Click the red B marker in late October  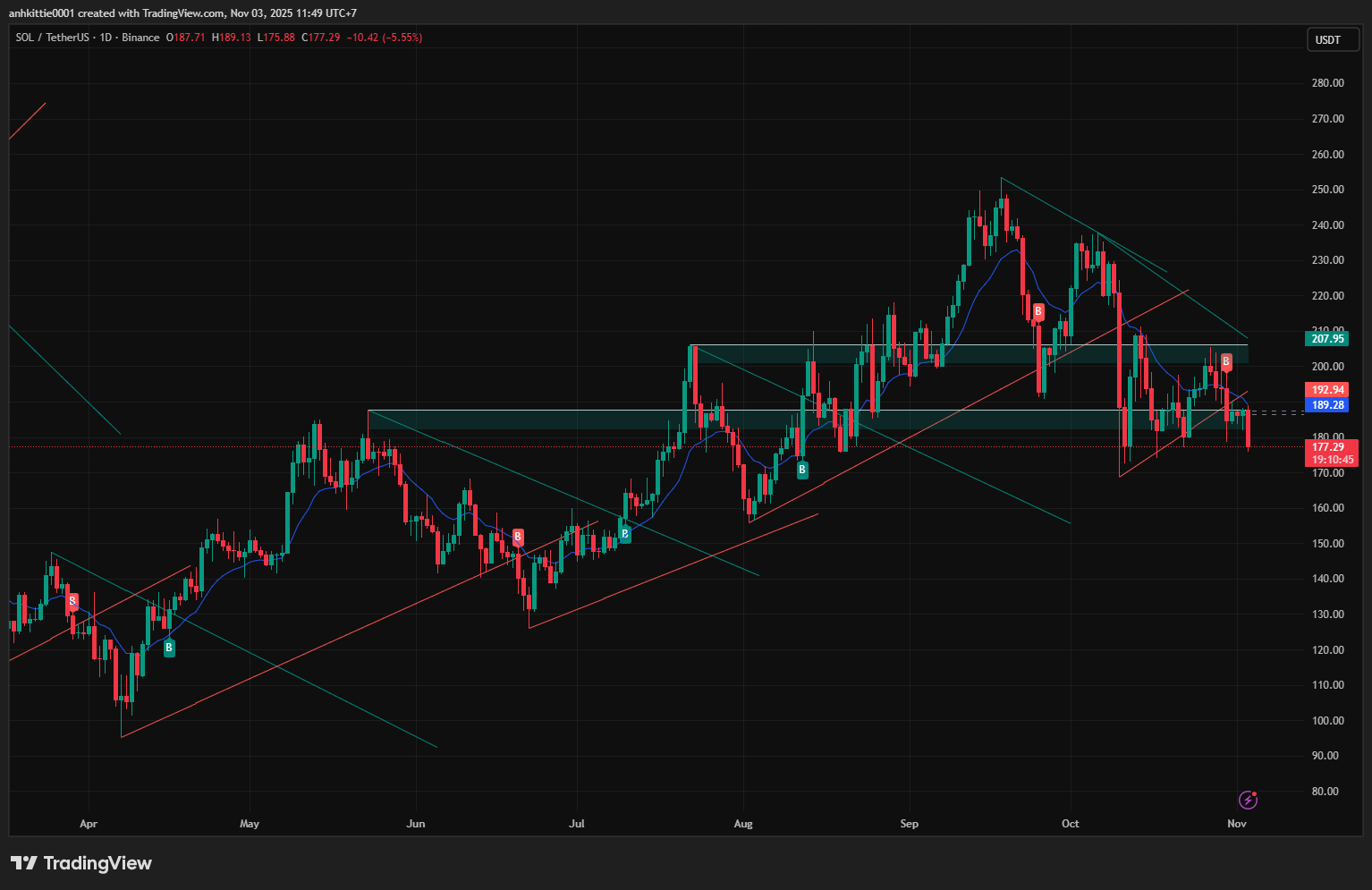pyautogui.click(x=1226, y=361)
